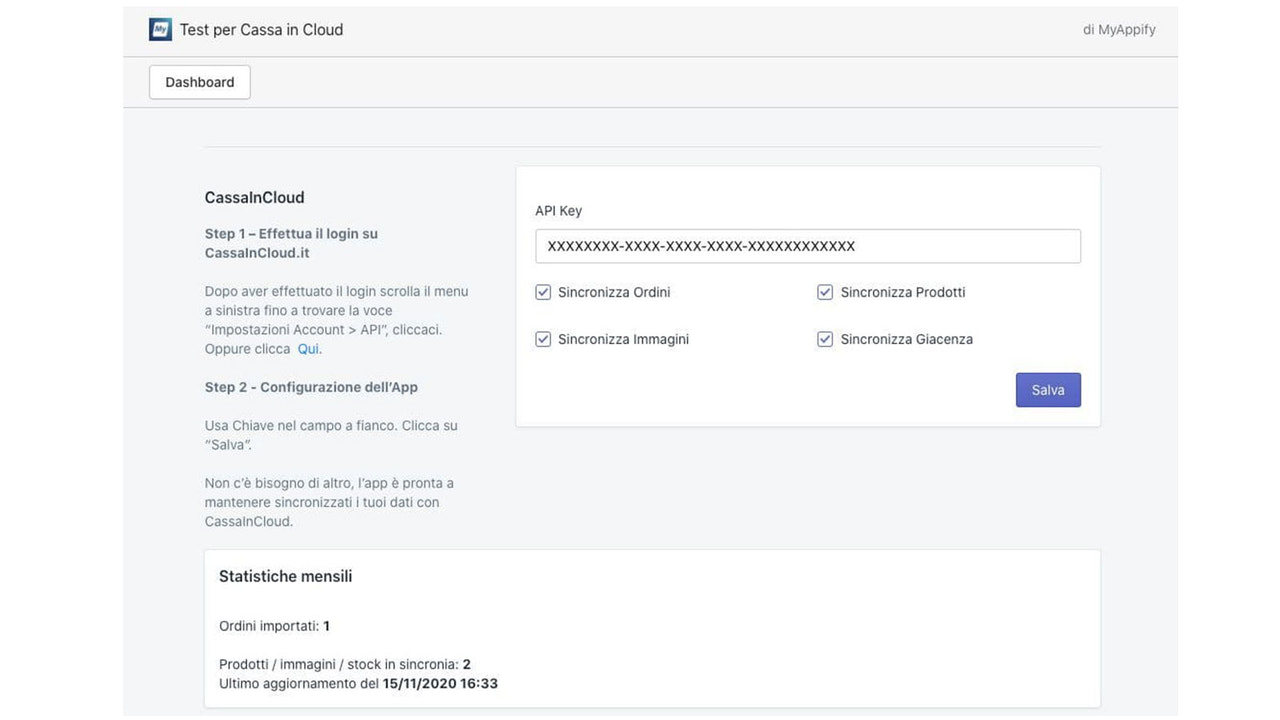The width and height of the screenshot is (1280, 720).
Task: Click the Statistiche mensili heading
Action: click(285, 575)
